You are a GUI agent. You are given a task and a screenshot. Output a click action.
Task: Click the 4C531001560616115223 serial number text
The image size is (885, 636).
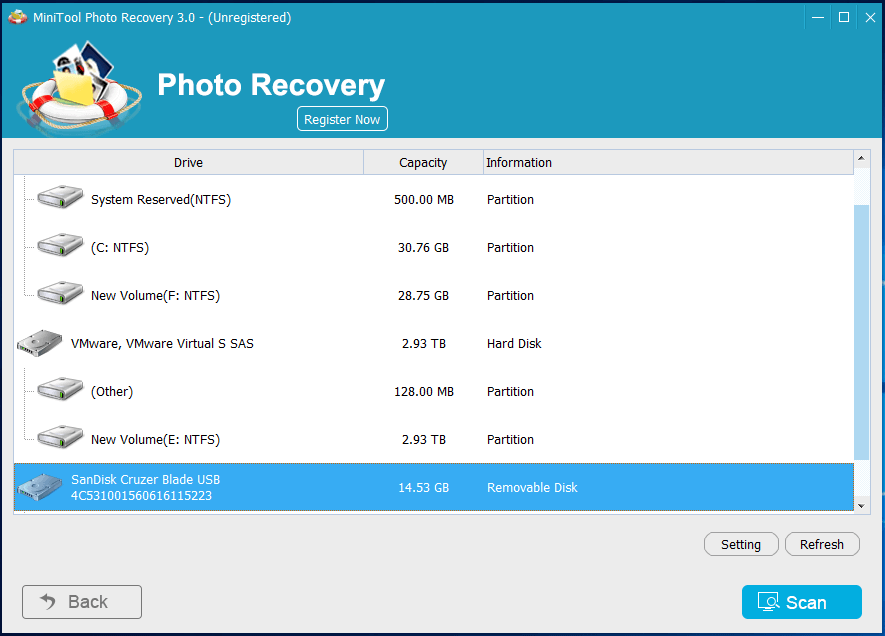(141, 495)
